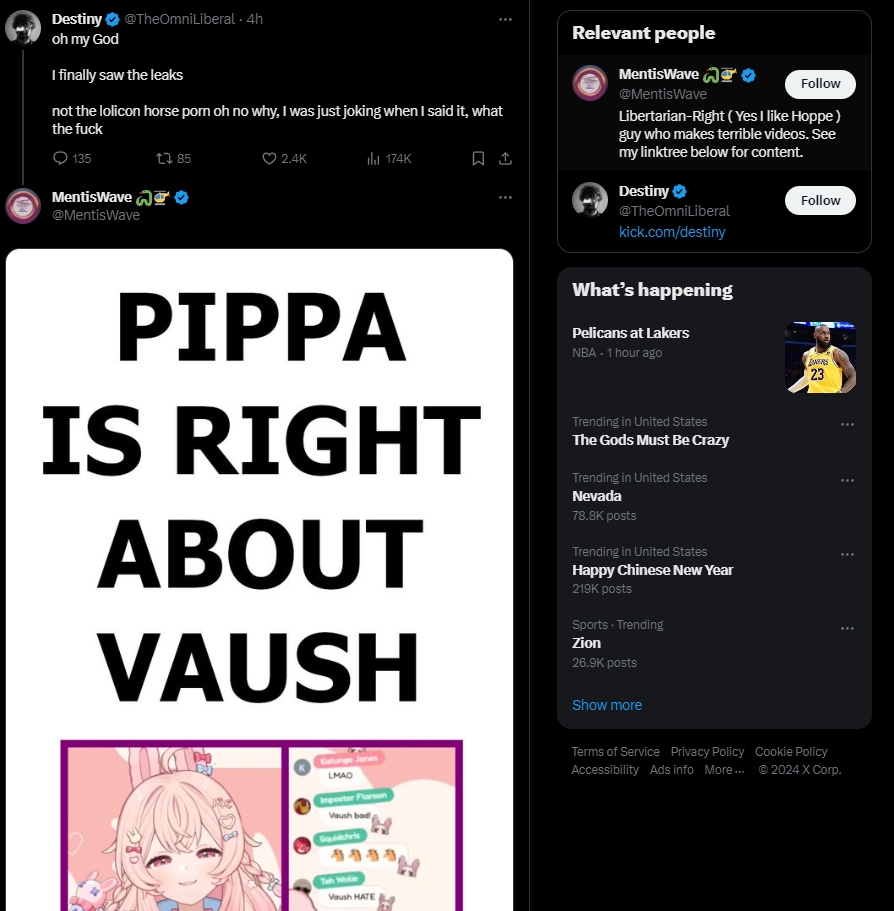Screen dimensions: 894x911
Task: Open the kick.com/destiny link
Action: pyautogui.click(x=672, y=232)
